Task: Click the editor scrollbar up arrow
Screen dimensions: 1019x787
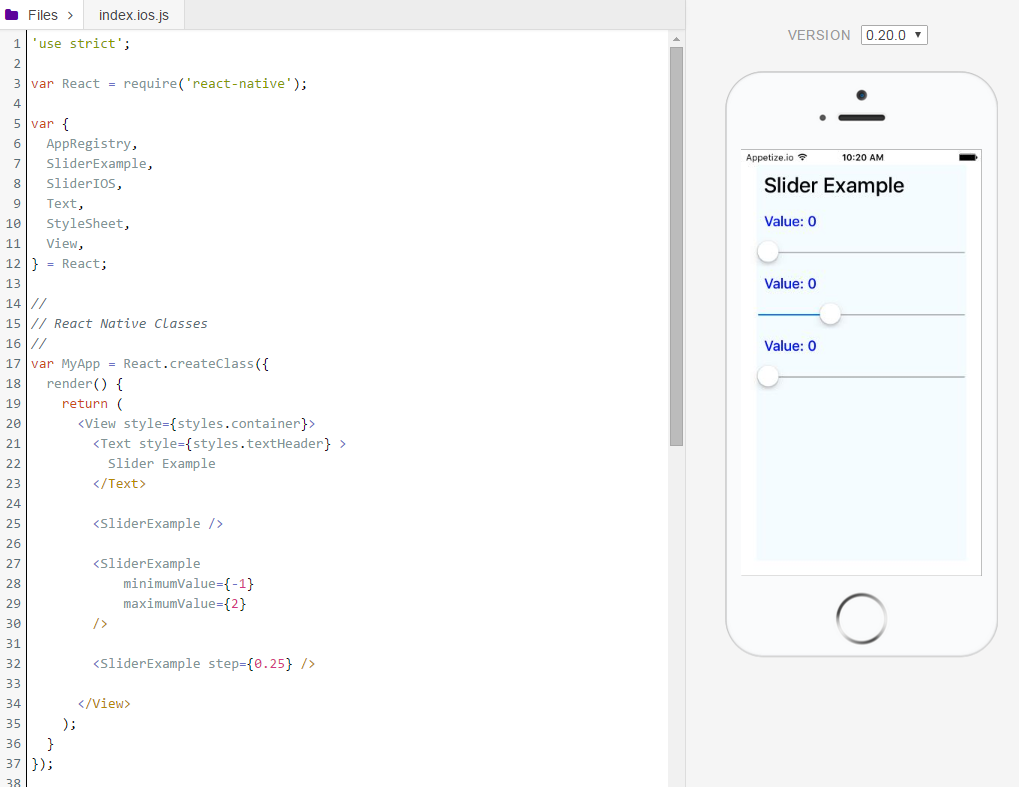Action: pos(676,39)
